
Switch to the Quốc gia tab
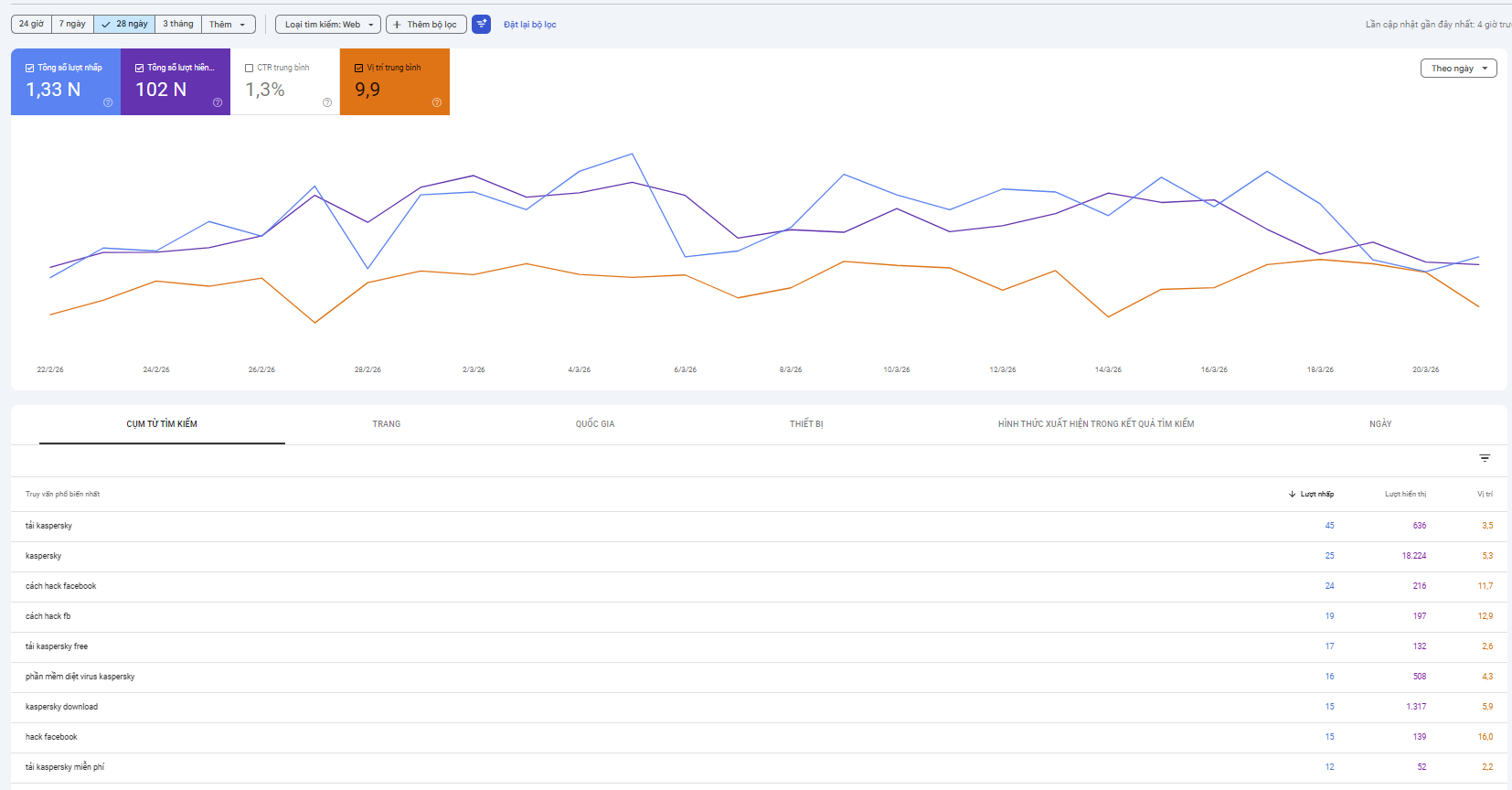[595, 424]
